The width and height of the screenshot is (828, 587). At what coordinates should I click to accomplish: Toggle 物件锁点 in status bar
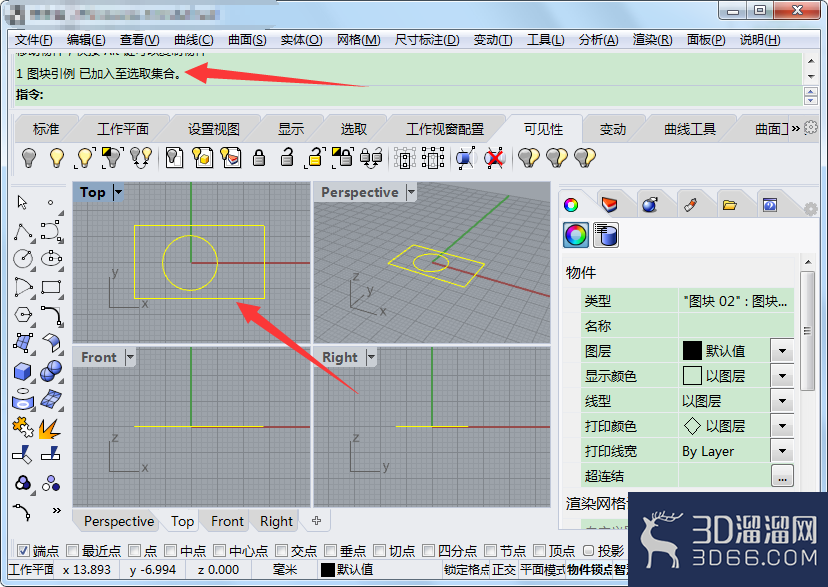point(590,570)
